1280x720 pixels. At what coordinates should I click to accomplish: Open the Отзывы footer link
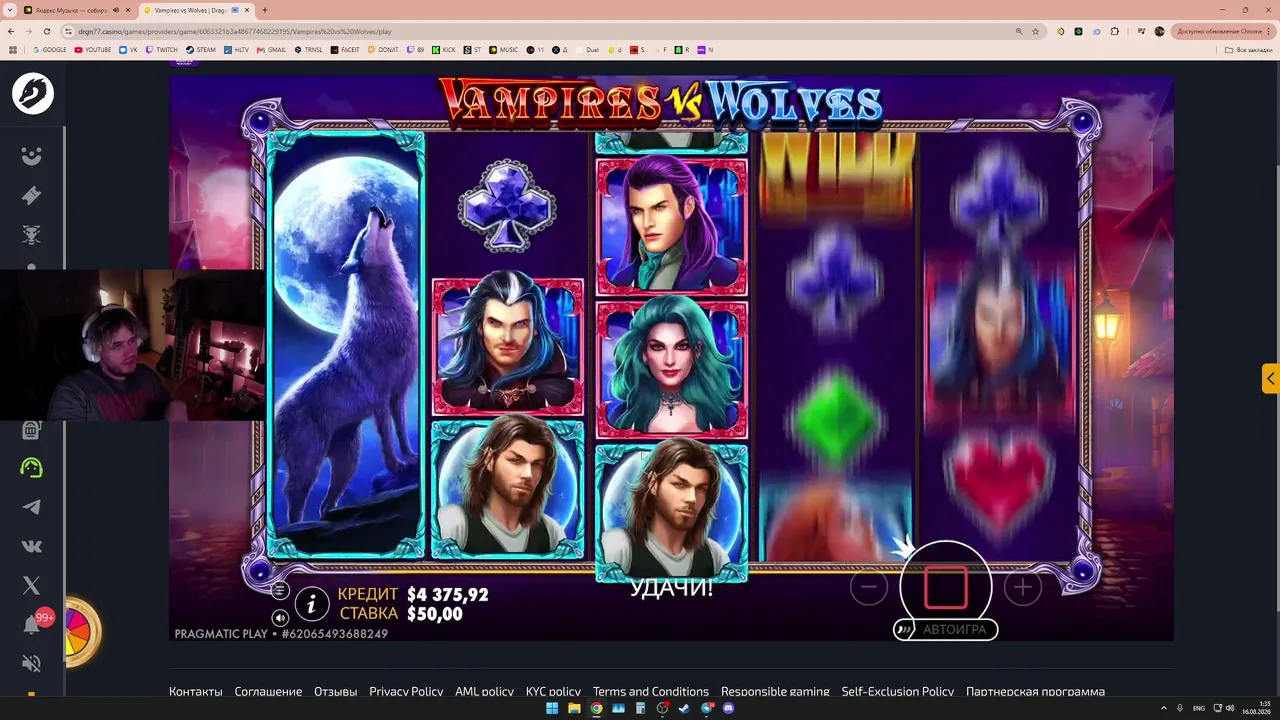click(x=336, y=691)
